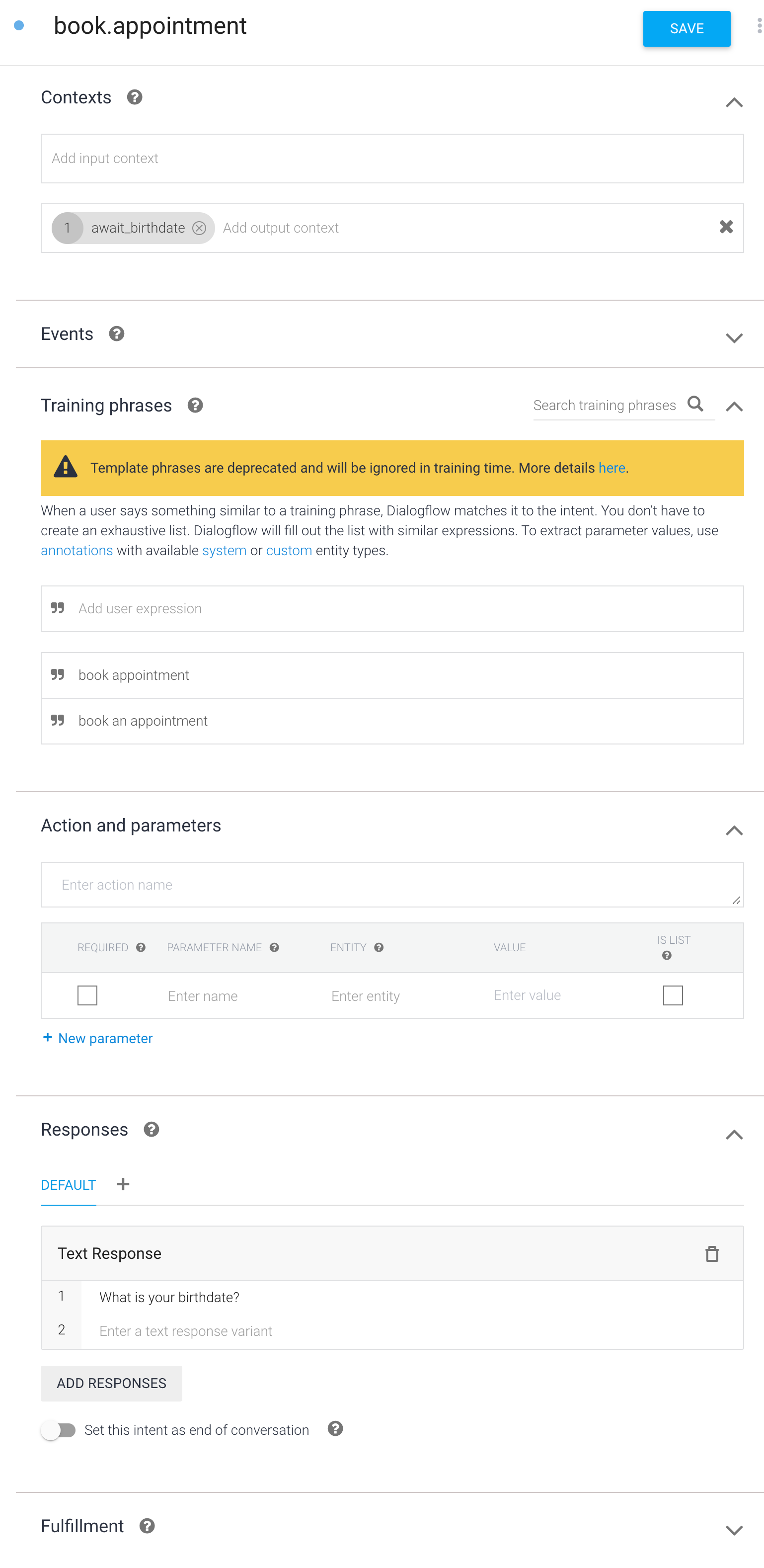Click the ADD RESPONSES button

[x=111, y=1384]
